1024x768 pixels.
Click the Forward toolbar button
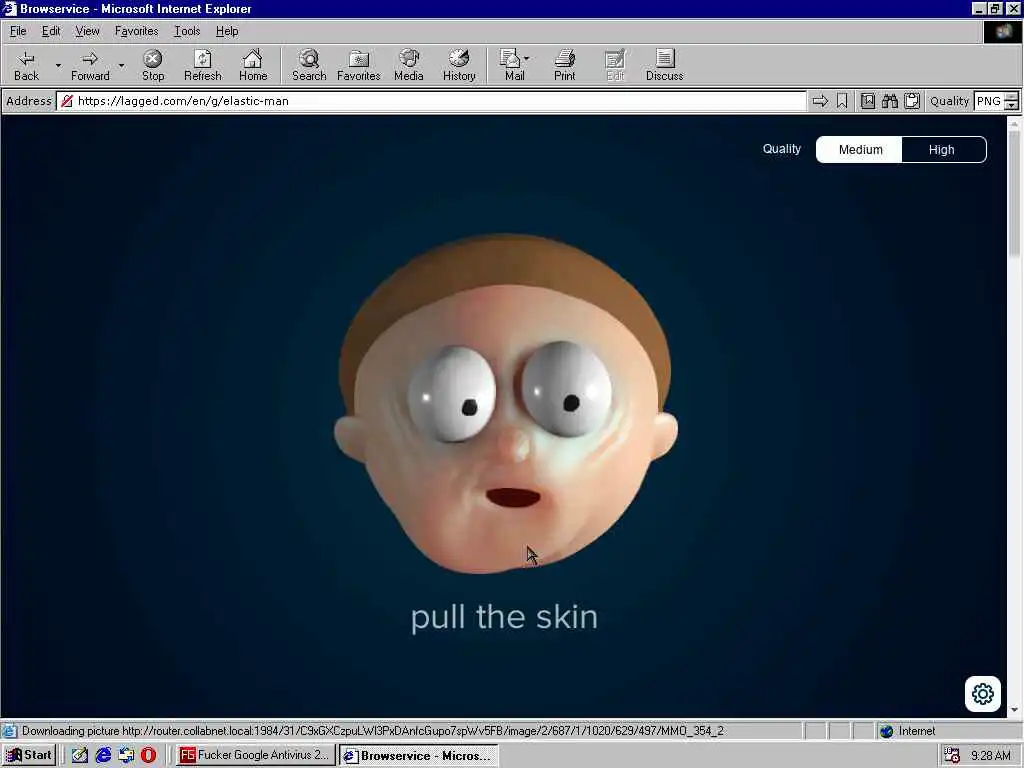click(x=90, y=65)
